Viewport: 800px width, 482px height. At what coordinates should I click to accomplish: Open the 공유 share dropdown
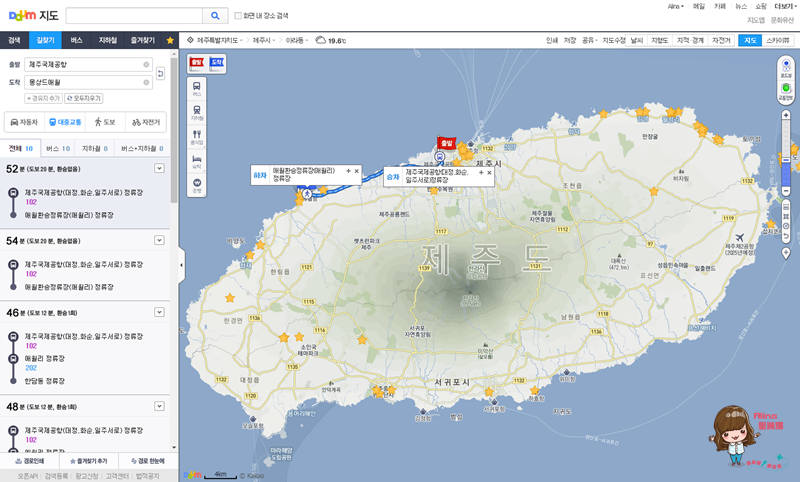589,40
